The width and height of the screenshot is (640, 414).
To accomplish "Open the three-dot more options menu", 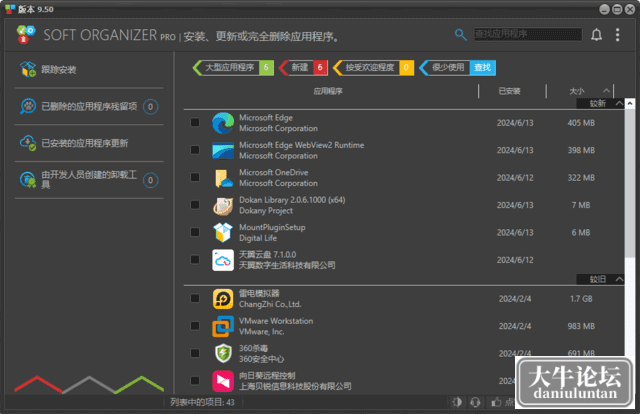I will pyautogui.click(x=618, y=35).
